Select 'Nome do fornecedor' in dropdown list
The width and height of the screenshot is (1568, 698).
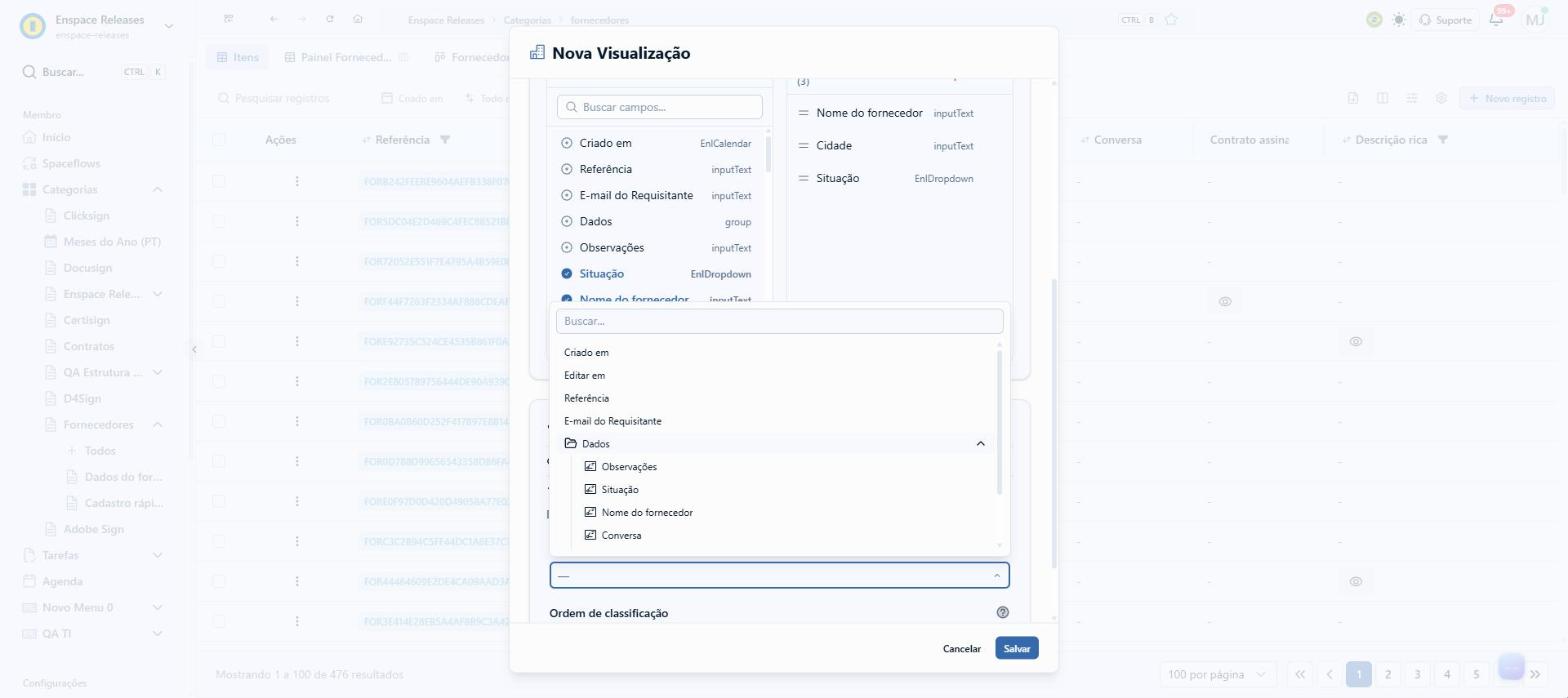coord(647,513)
